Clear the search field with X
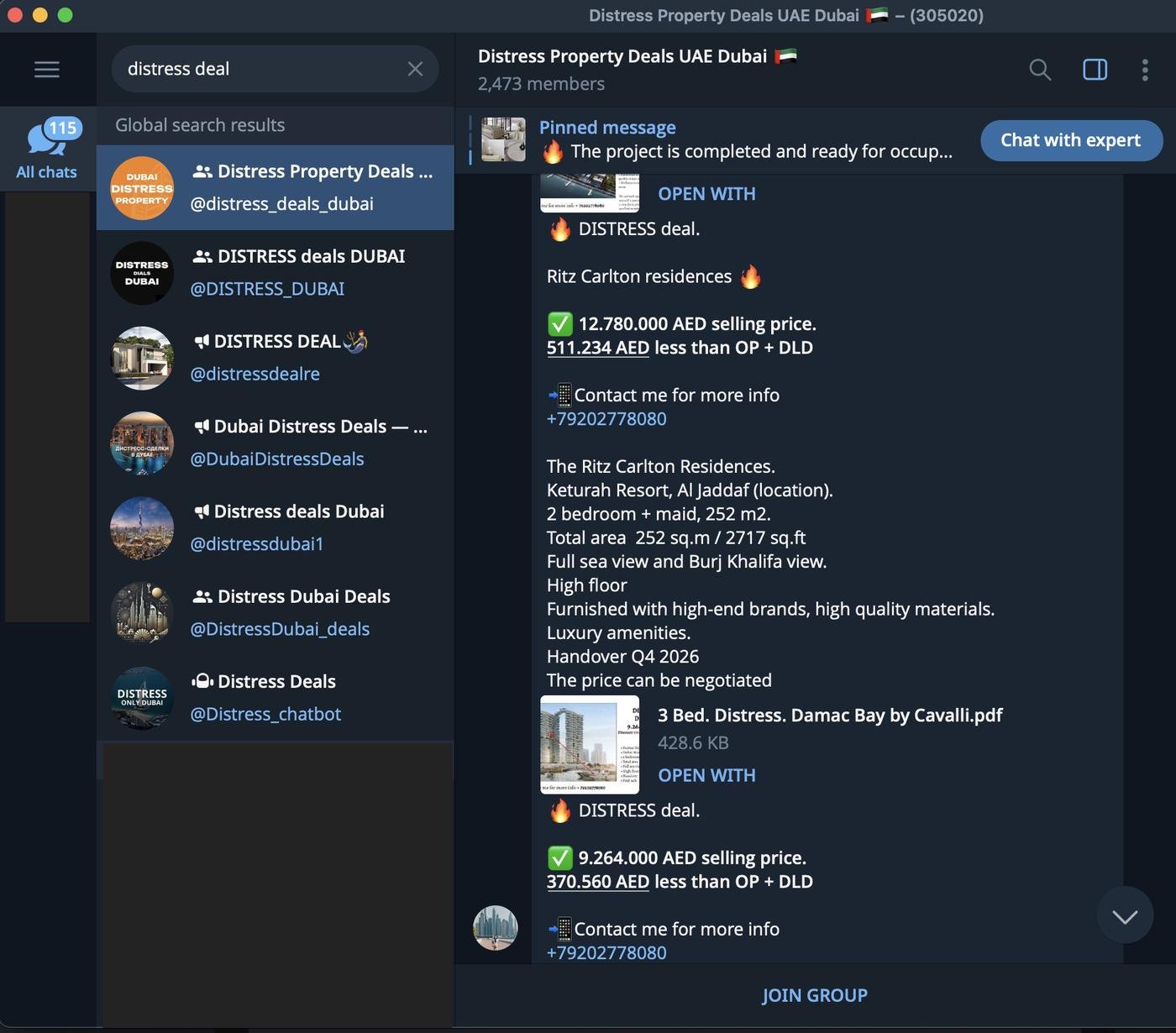This screenshot has height=1033, width=1176. tap(415, 69)
